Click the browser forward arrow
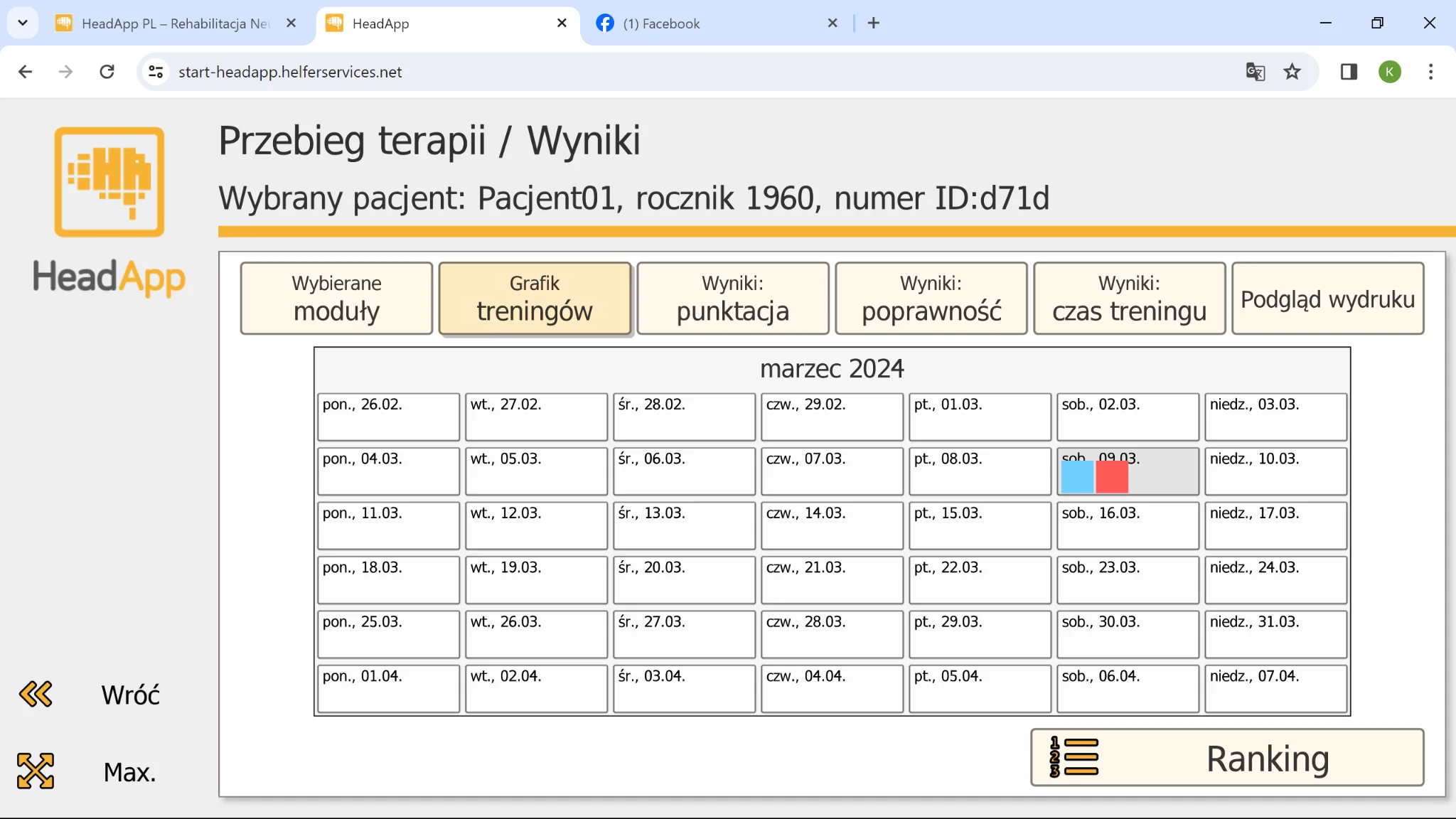The height and width of the screenshot is (819, 1456). (65, 72)
